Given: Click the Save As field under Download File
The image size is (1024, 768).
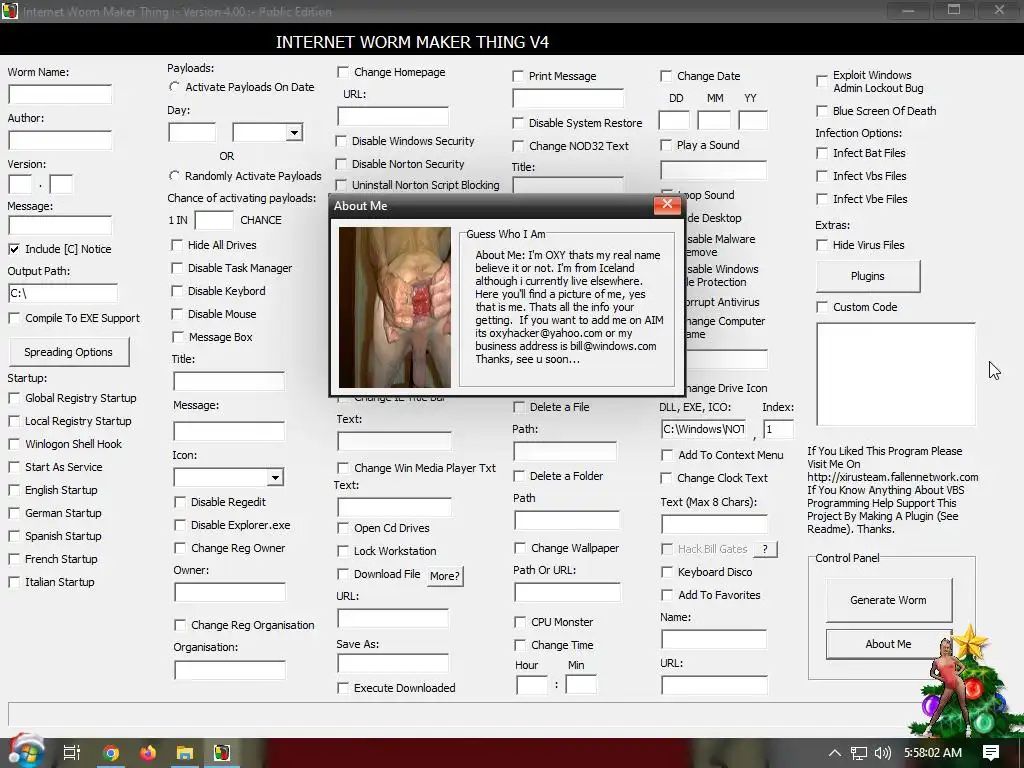Looking at the screenshot, I should [x=393, y=663].
